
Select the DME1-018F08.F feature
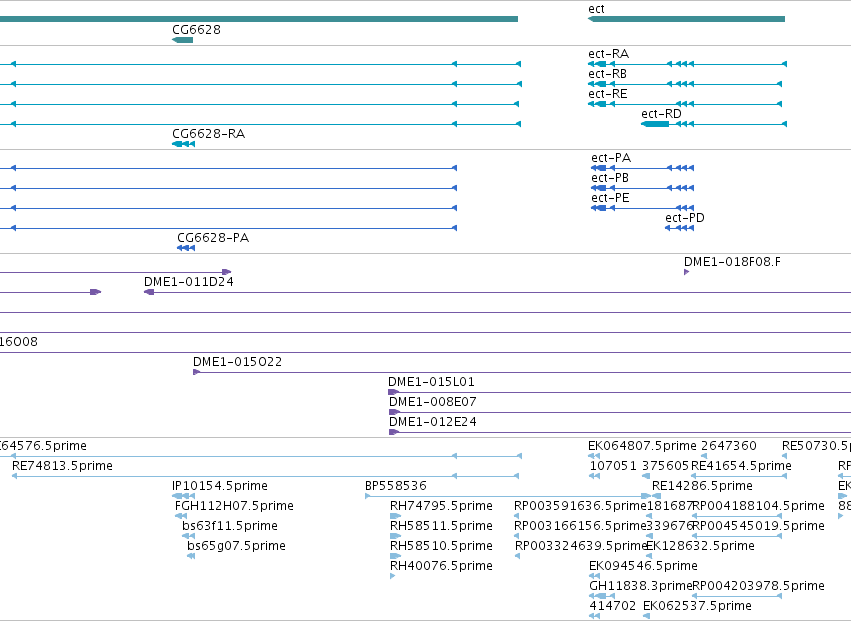tap(687, 272)
